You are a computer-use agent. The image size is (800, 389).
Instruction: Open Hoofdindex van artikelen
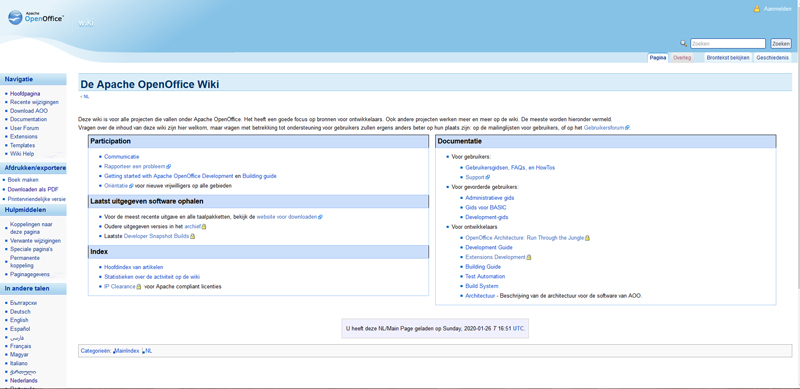pos(134,267)
